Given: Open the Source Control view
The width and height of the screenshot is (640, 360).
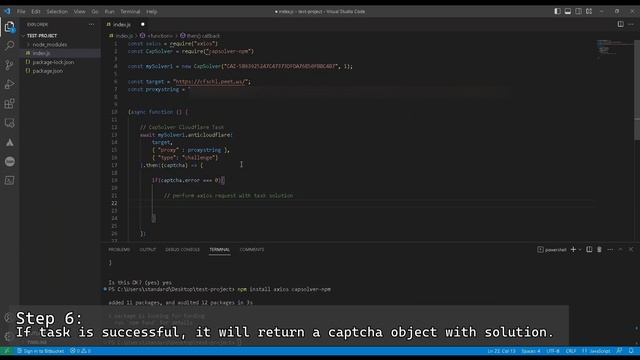Looking at the screenshot, I should [9, 64].
